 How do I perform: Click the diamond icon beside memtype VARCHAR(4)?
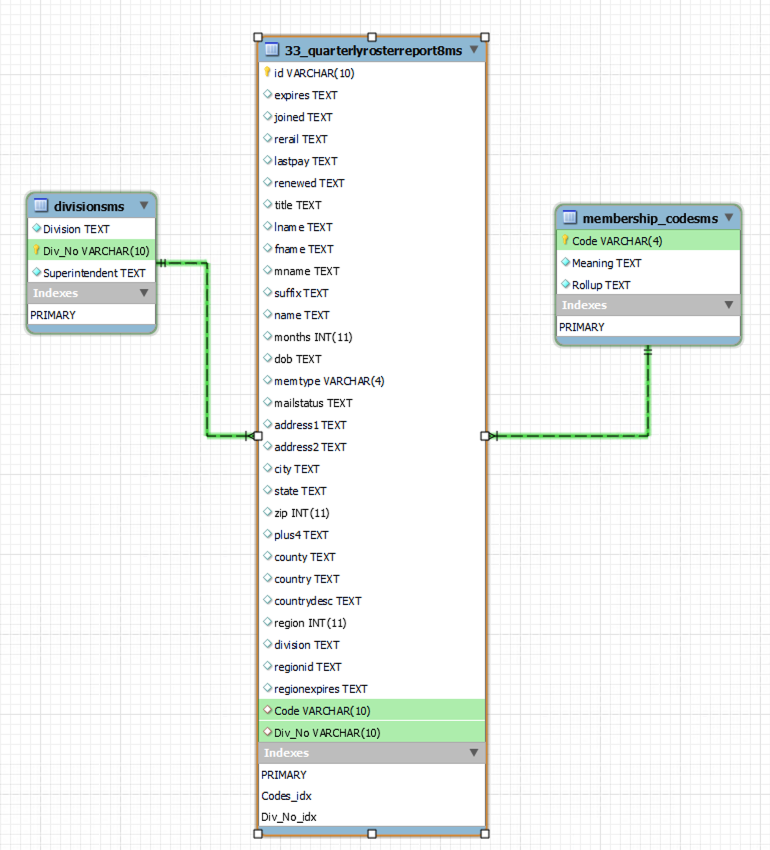tap(267, 380)
